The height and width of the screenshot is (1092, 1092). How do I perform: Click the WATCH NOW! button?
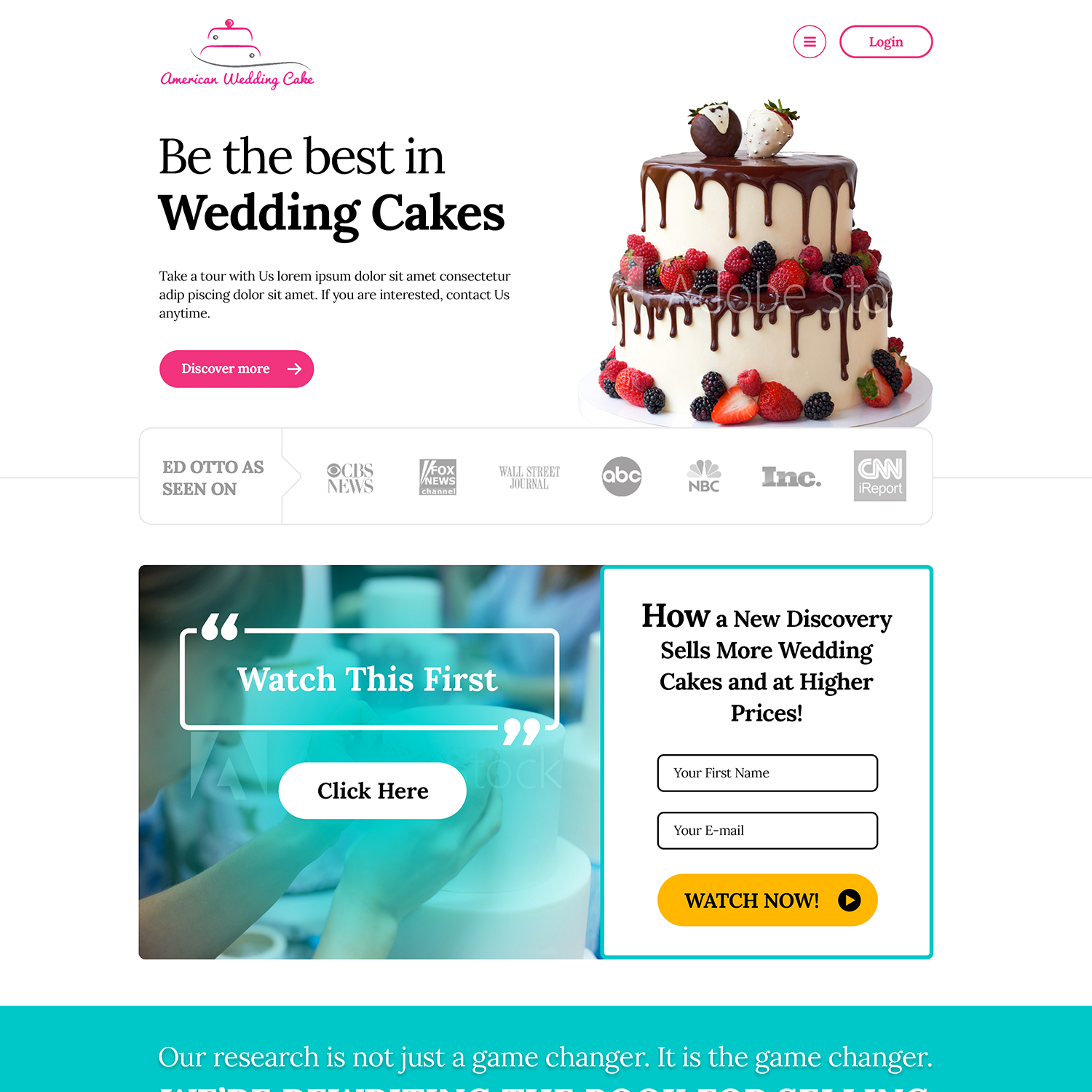coord(767,900)
